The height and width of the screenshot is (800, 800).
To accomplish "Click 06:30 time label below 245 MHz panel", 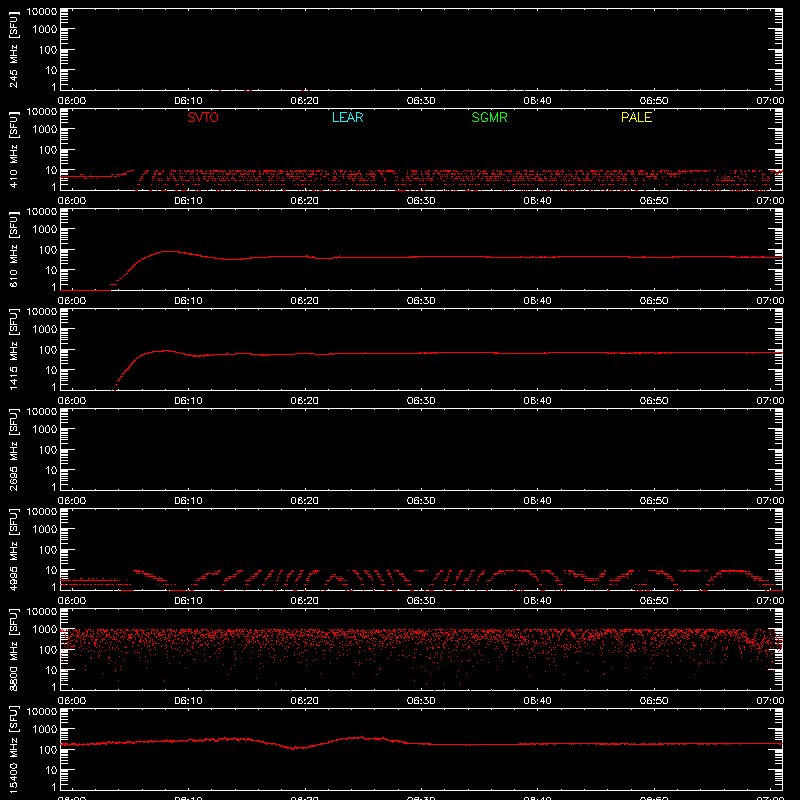I will [x=421, y=101].
